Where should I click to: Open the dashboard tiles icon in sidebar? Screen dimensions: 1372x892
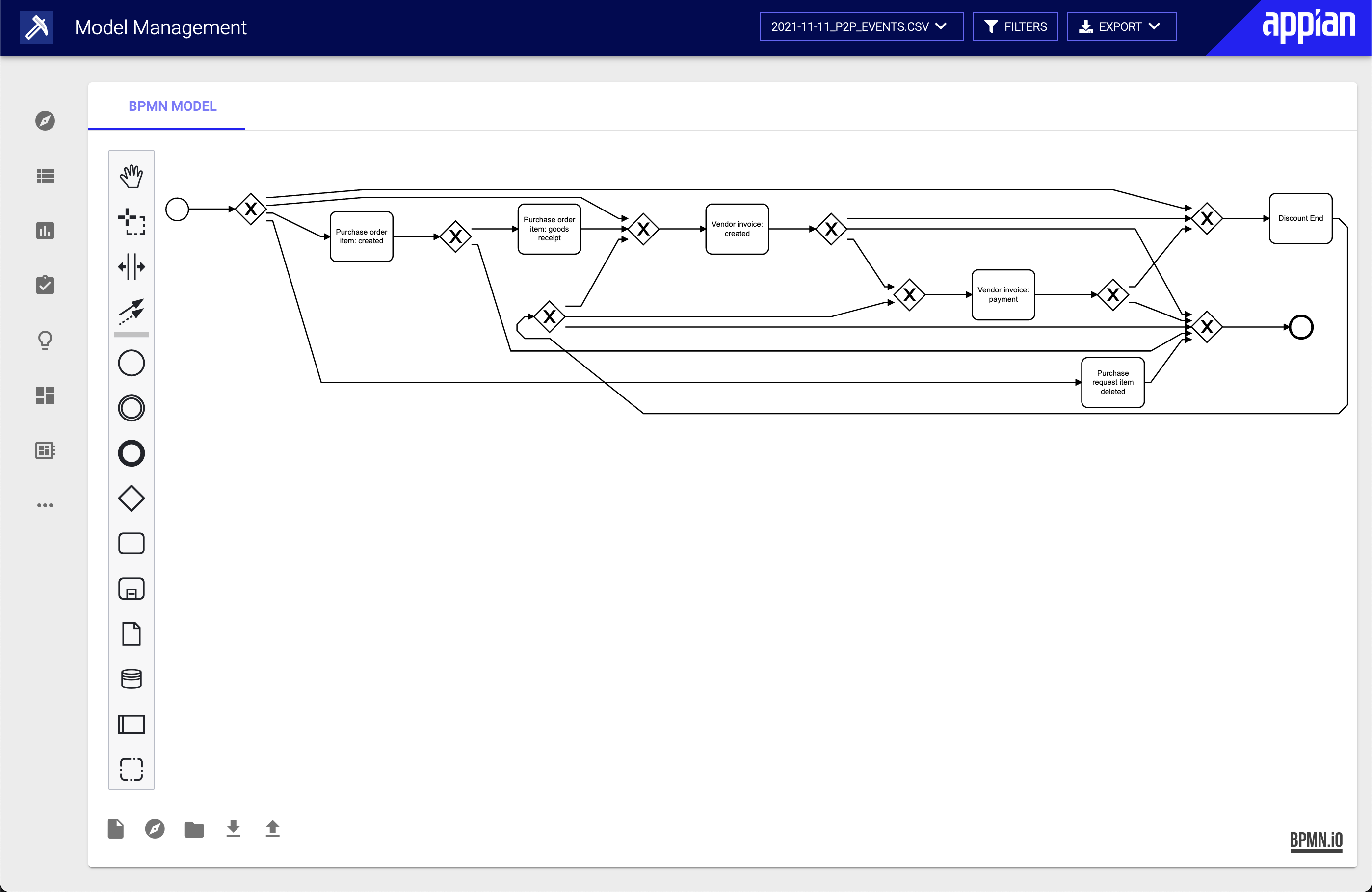pyautogui.click(x=45, y=395)
